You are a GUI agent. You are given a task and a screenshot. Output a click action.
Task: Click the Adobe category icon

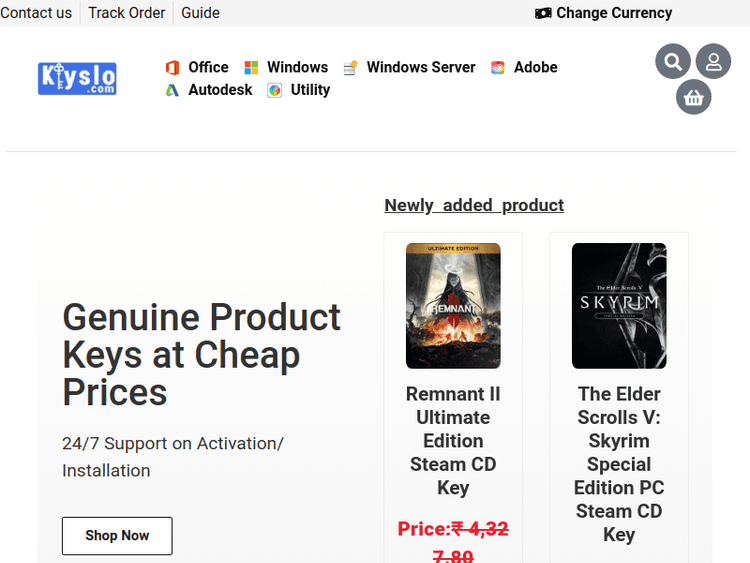498,68
